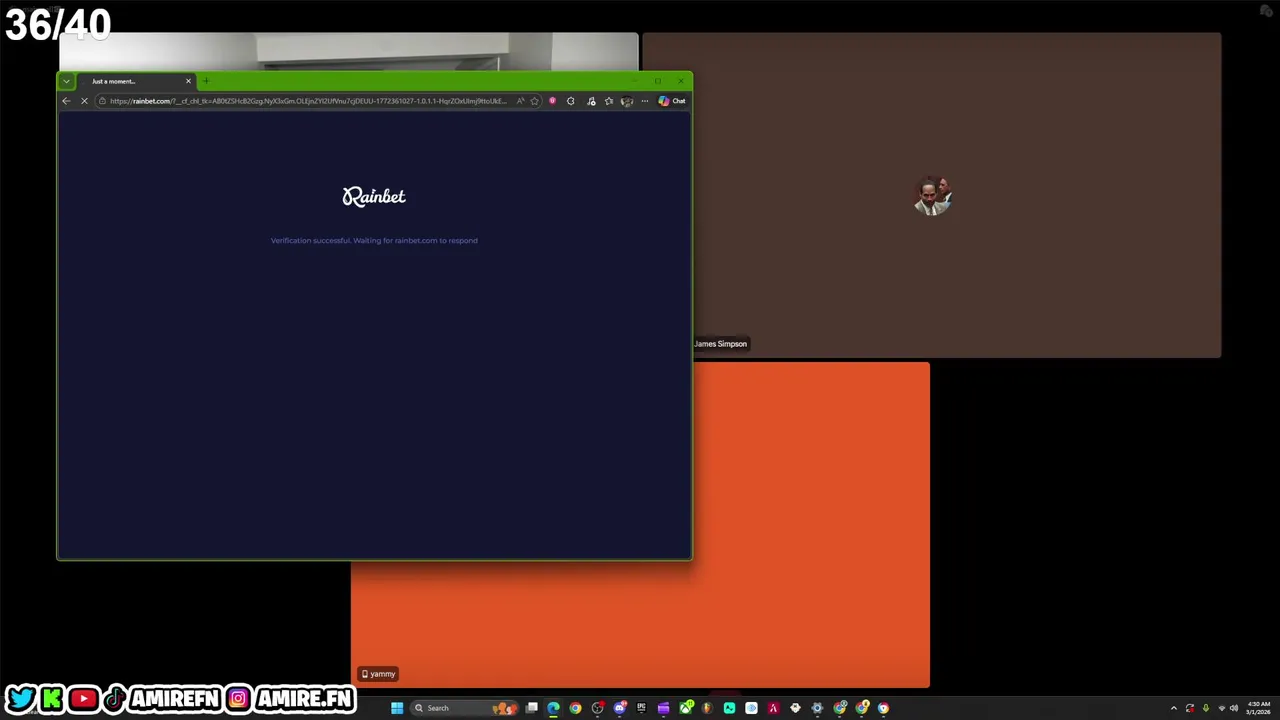Image resolution: width=1280 pixels, height=720 pixels.
Task: Open the Settings gear on taskbar
Action: (x=817, y=708)
